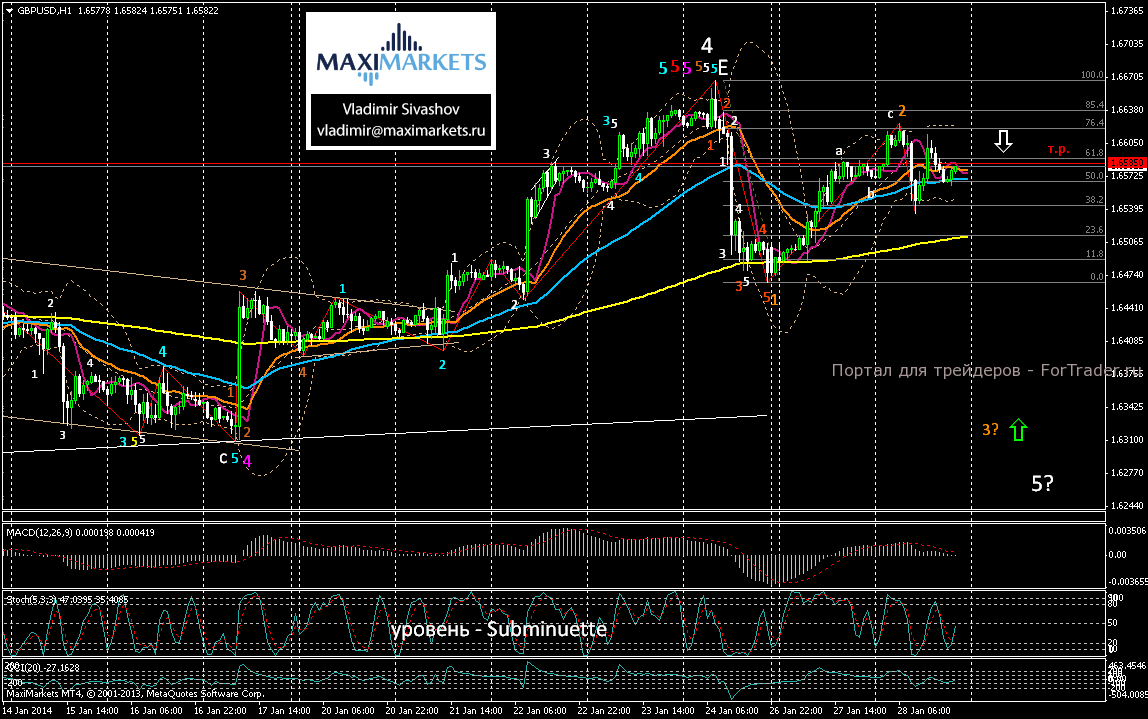The height and width of the screenshot is (719, 1148).
Task: Select the white '5?' forecast label
Action: pyautogui.click(x=1042, y=483)
